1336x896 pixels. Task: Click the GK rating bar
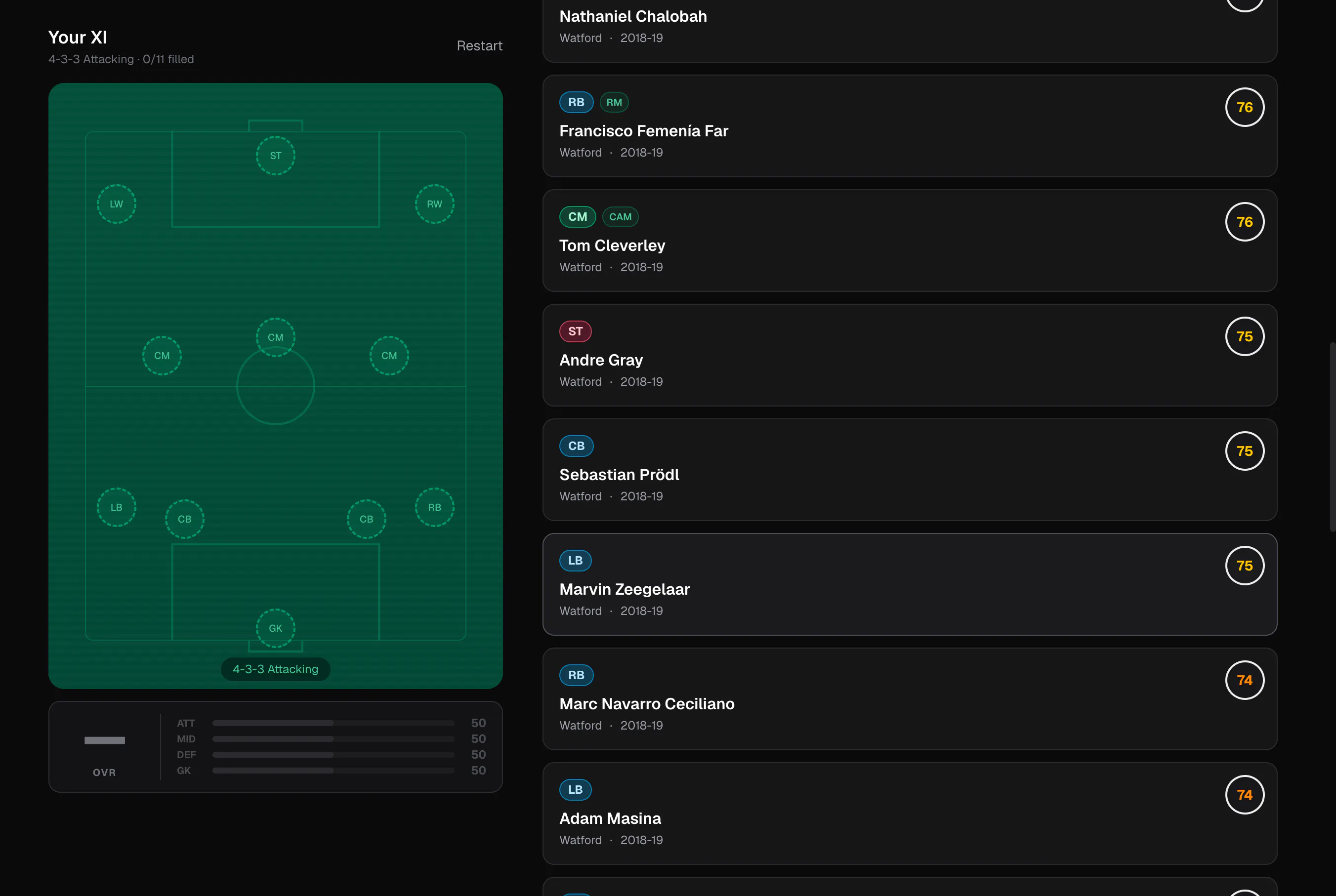coord(333,770)
